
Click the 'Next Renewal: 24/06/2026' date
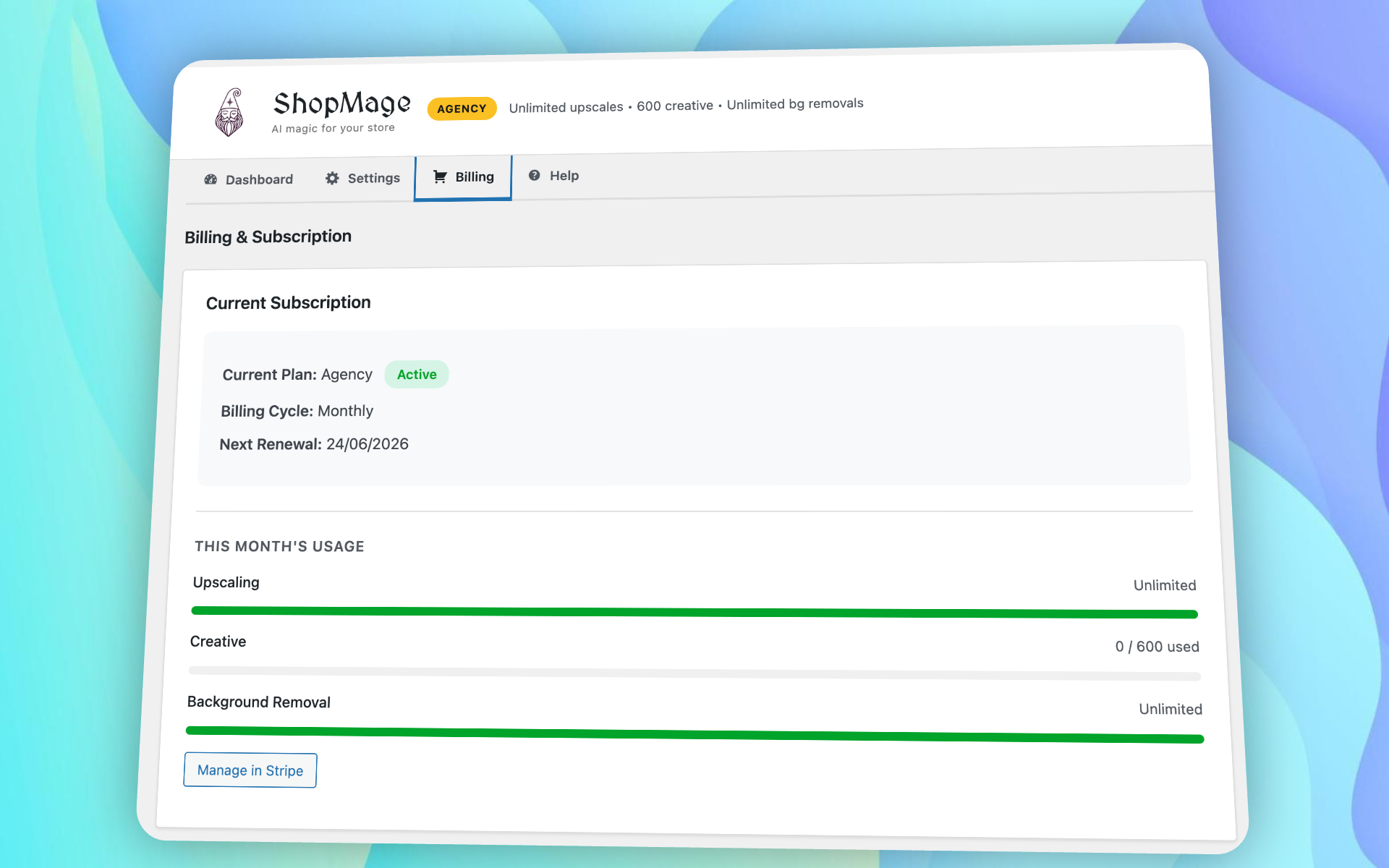(314, 444)
